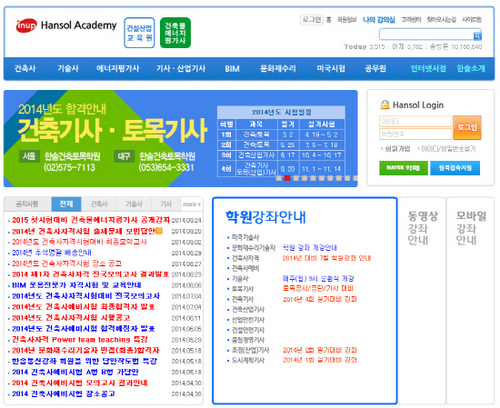Focus the 비밀번호 password field
This screenshot has height=408, width=500.
coord(415,134)
